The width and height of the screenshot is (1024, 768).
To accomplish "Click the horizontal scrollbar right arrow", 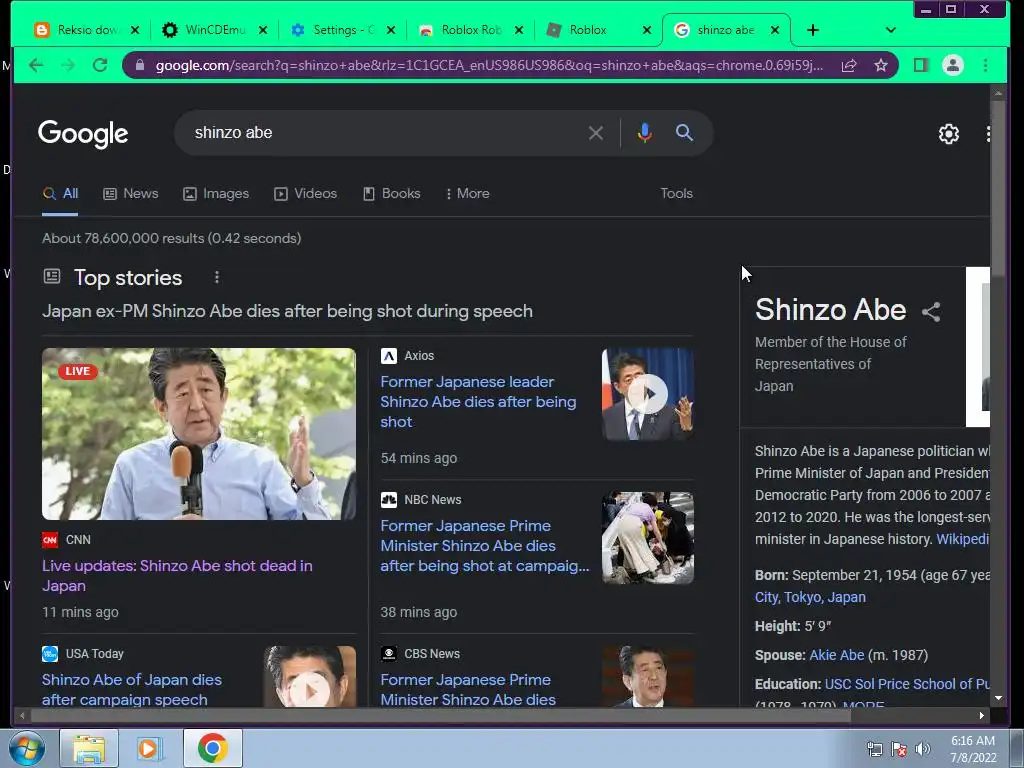I will [982, 715].
